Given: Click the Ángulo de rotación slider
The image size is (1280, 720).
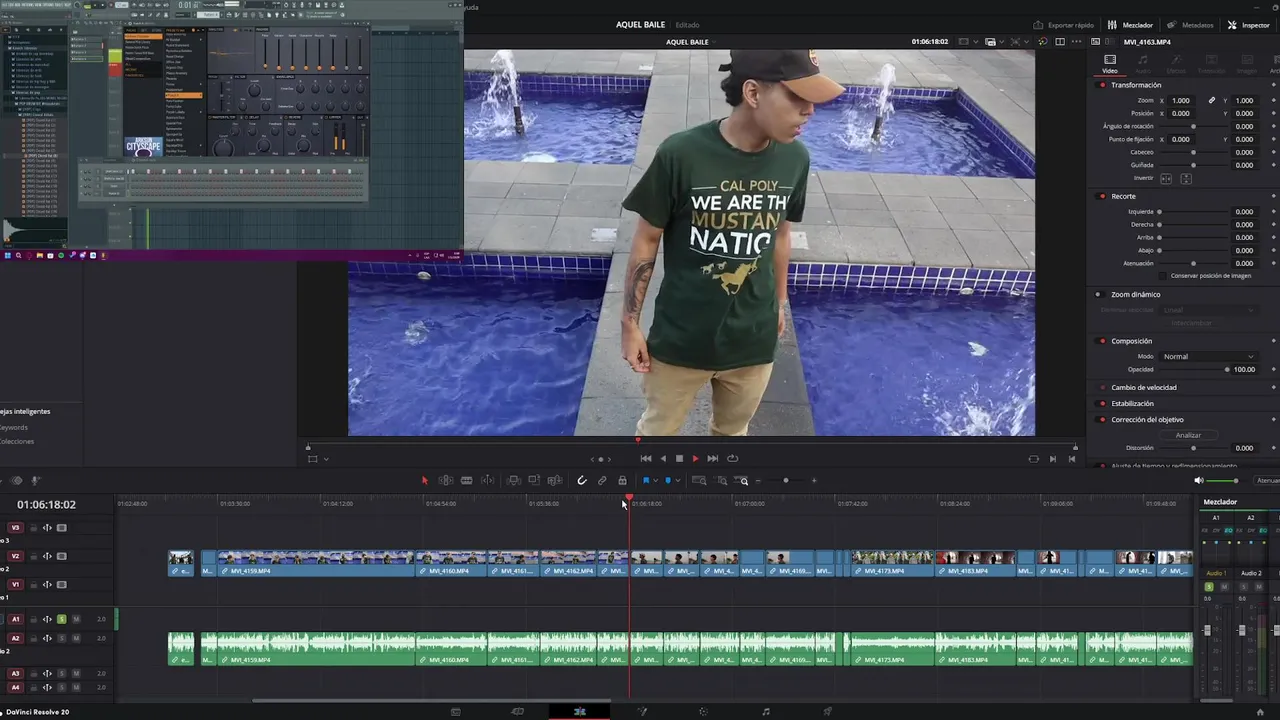Looking at the screenshot, I should click(1193, 127).
